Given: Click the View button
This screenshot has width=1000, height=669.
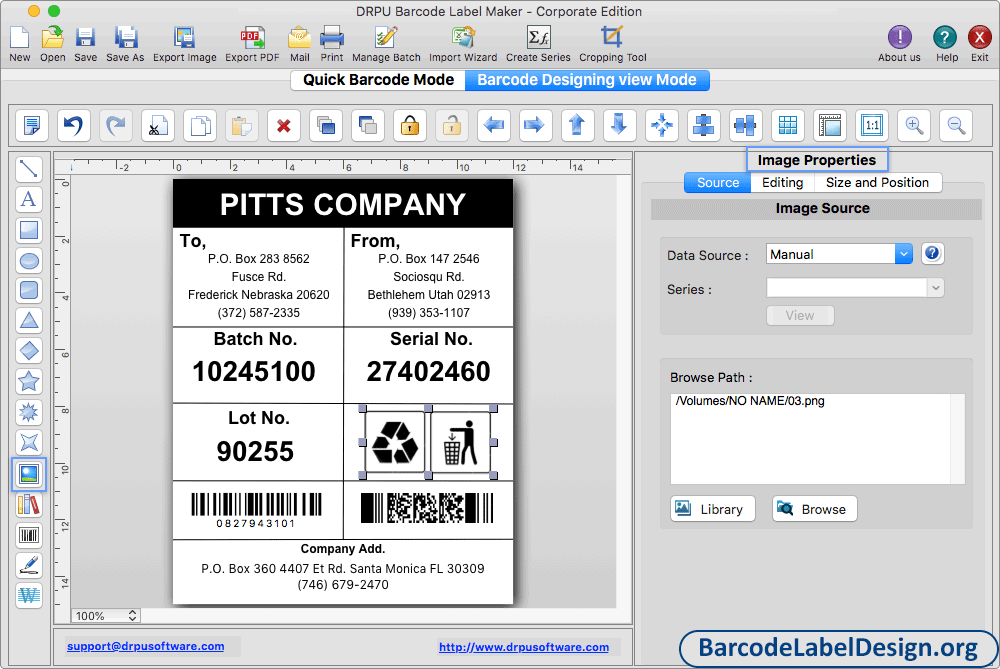Looking at the screenshot, I should point(800,315).
